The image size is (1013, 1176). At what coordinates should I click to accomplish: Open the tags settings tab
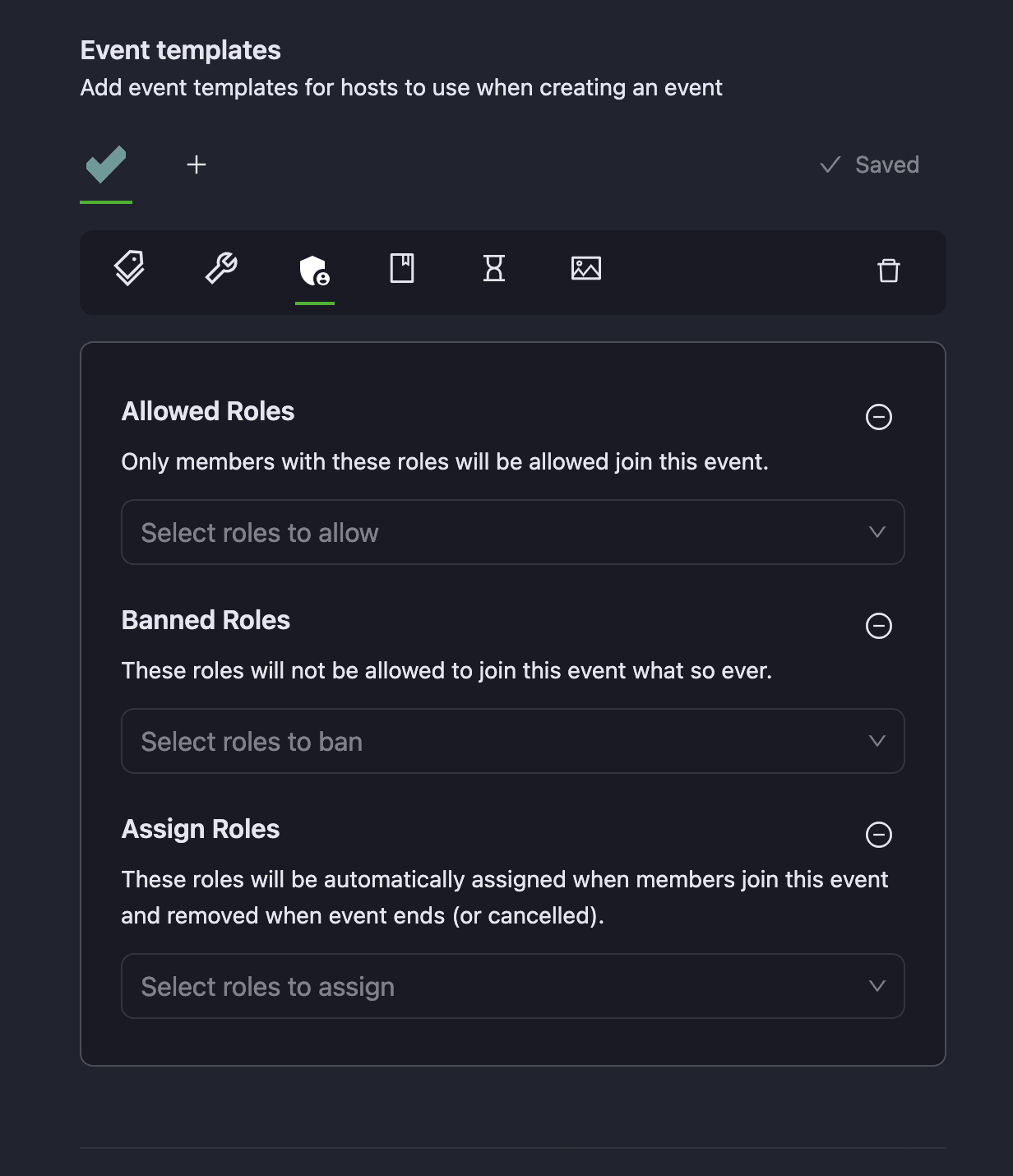(x=129, y=269)
